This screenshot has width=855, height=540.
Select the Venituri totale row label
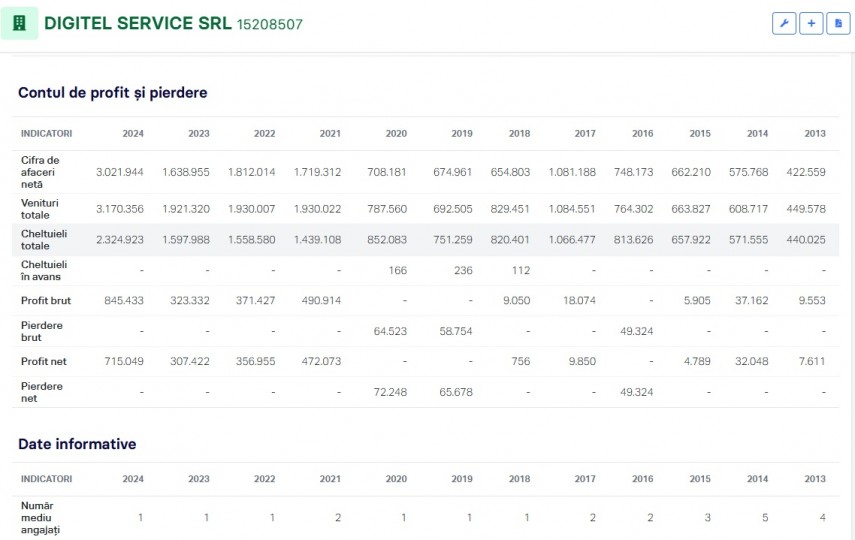point(40,209)
